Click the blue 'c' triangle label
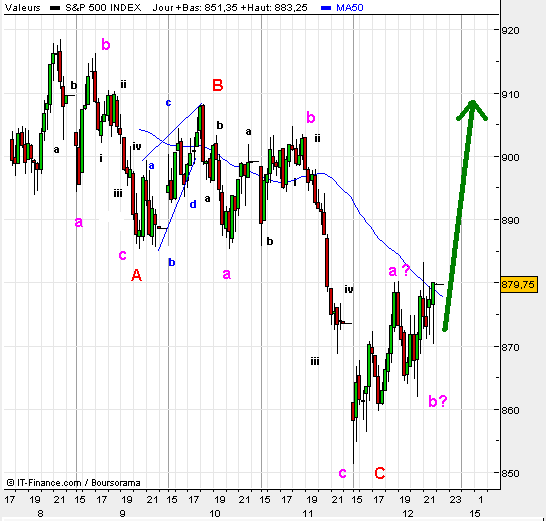 coord(168,103)
